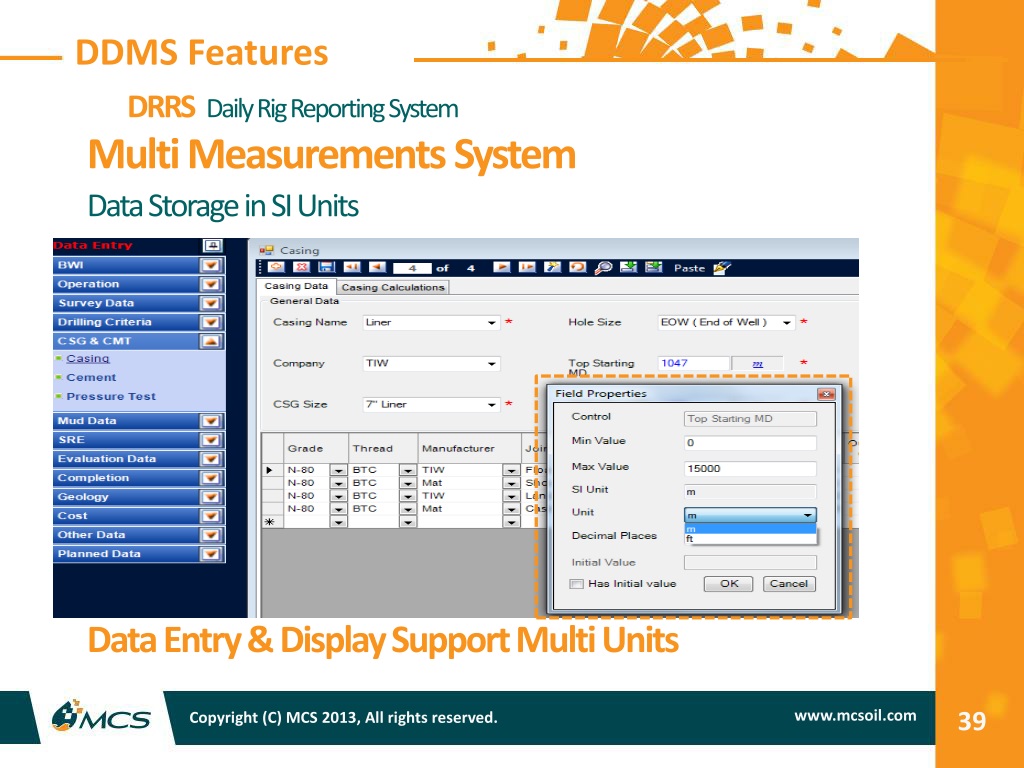
Task: Click the undo arrow icon in toolbar
Action: [577, 267]
